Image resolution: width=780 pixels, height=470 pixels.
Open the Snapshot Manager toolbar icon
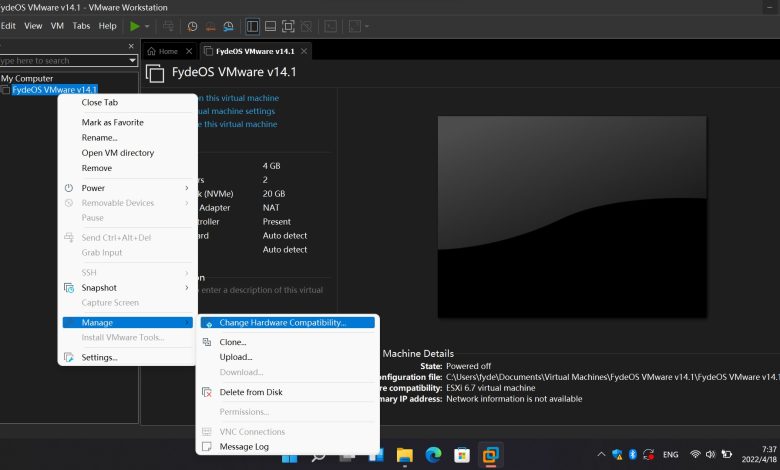tap(228, 26)
